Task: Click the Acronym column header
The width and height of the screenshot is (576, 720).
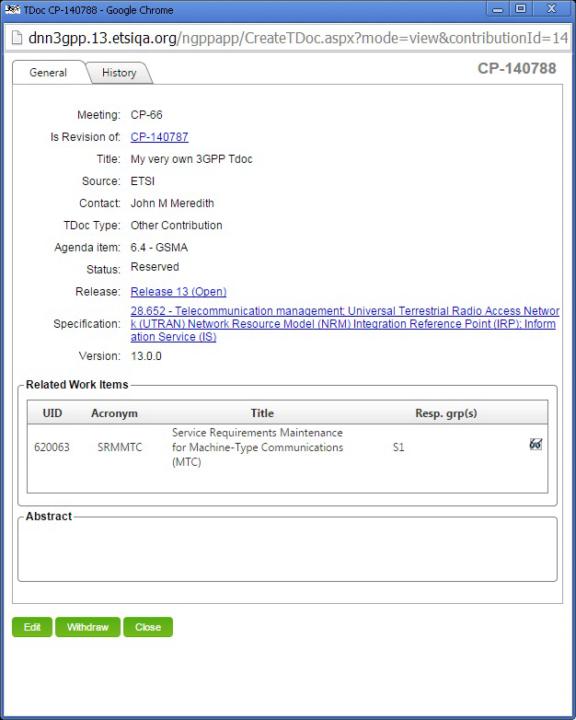Action: 114,413
